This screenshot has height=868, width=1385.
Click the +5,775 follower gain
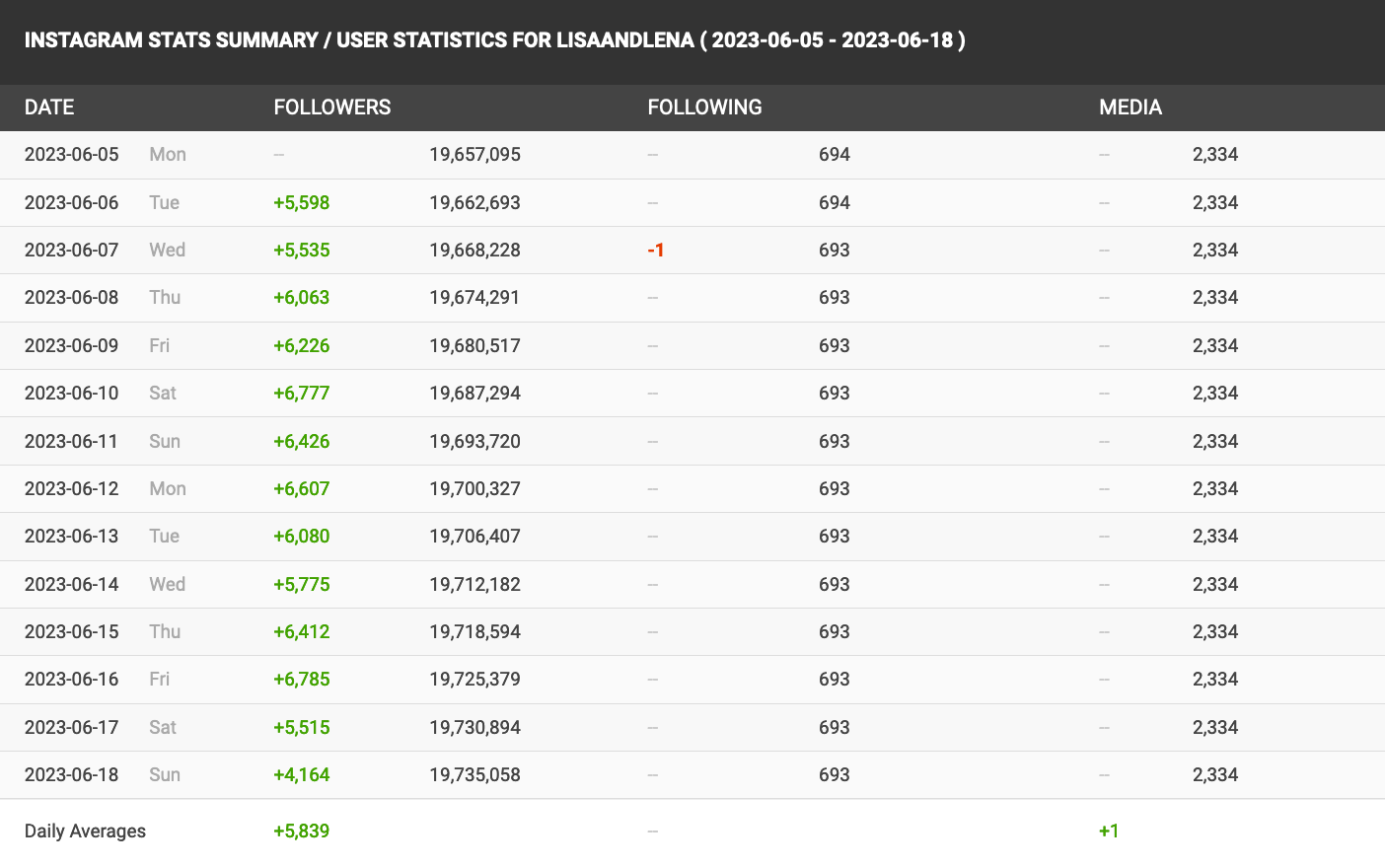tap(301, 585)
